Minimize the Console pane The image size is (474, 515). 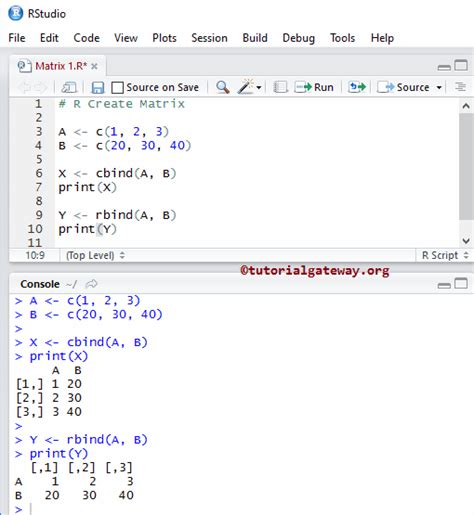pyautogui.click(x=444, y=286)
